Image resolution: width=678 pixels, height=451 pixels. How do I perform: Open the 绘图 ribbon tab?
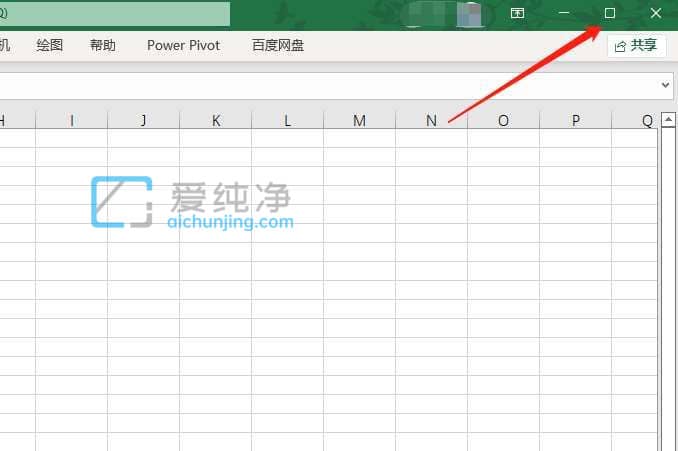[50, 45]
